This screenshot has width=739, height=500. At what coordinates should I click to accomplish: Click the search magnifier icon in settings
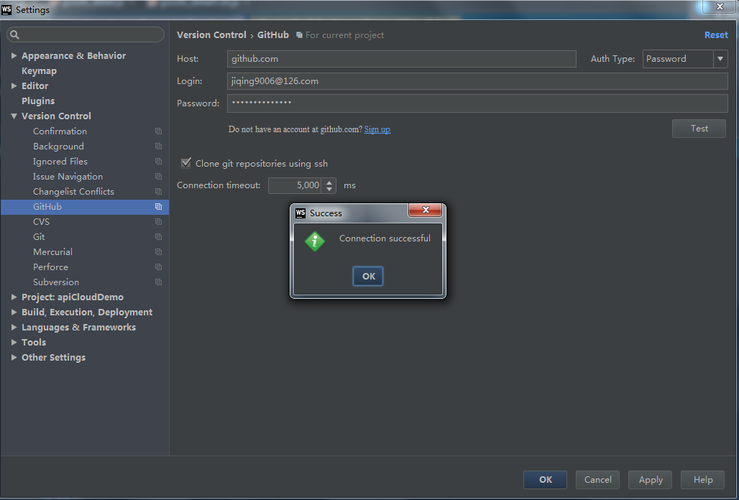(x=15, y=34)
